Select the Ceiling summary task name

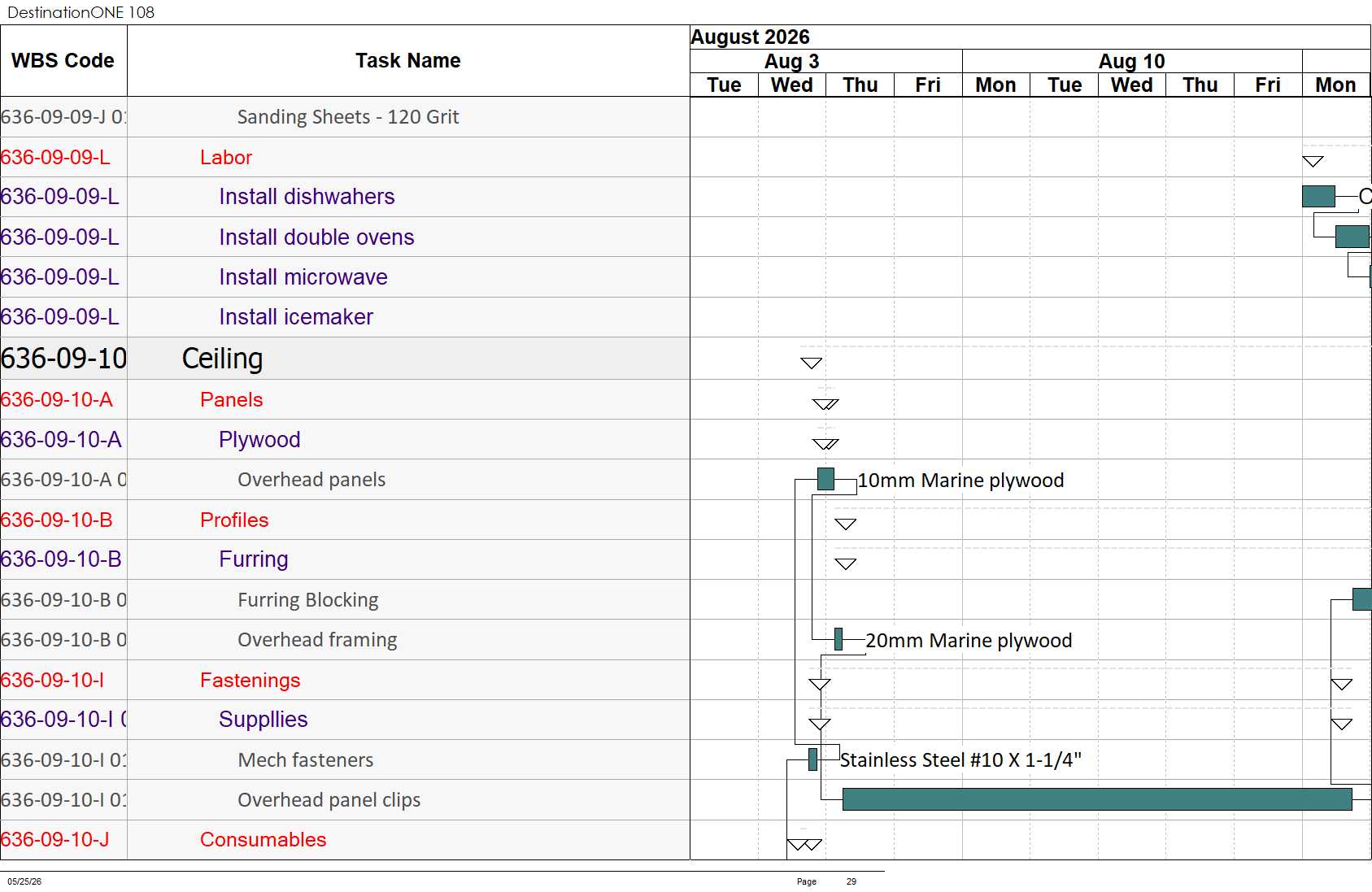[x=222, y=359]
